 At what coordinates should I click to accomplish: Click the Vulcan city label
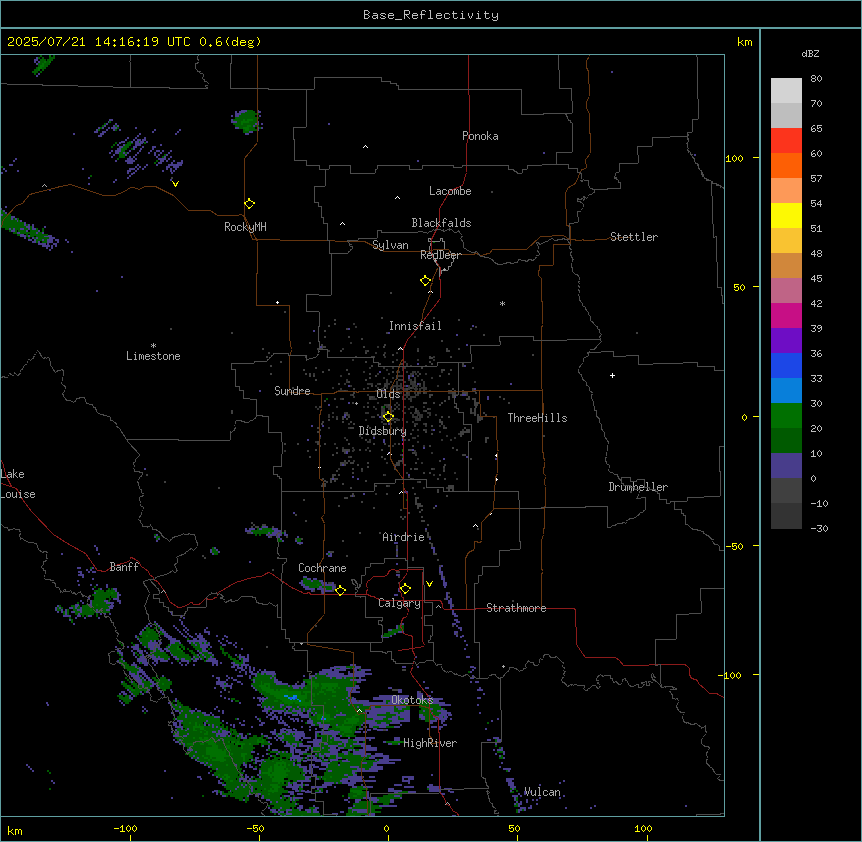(542, 792)
